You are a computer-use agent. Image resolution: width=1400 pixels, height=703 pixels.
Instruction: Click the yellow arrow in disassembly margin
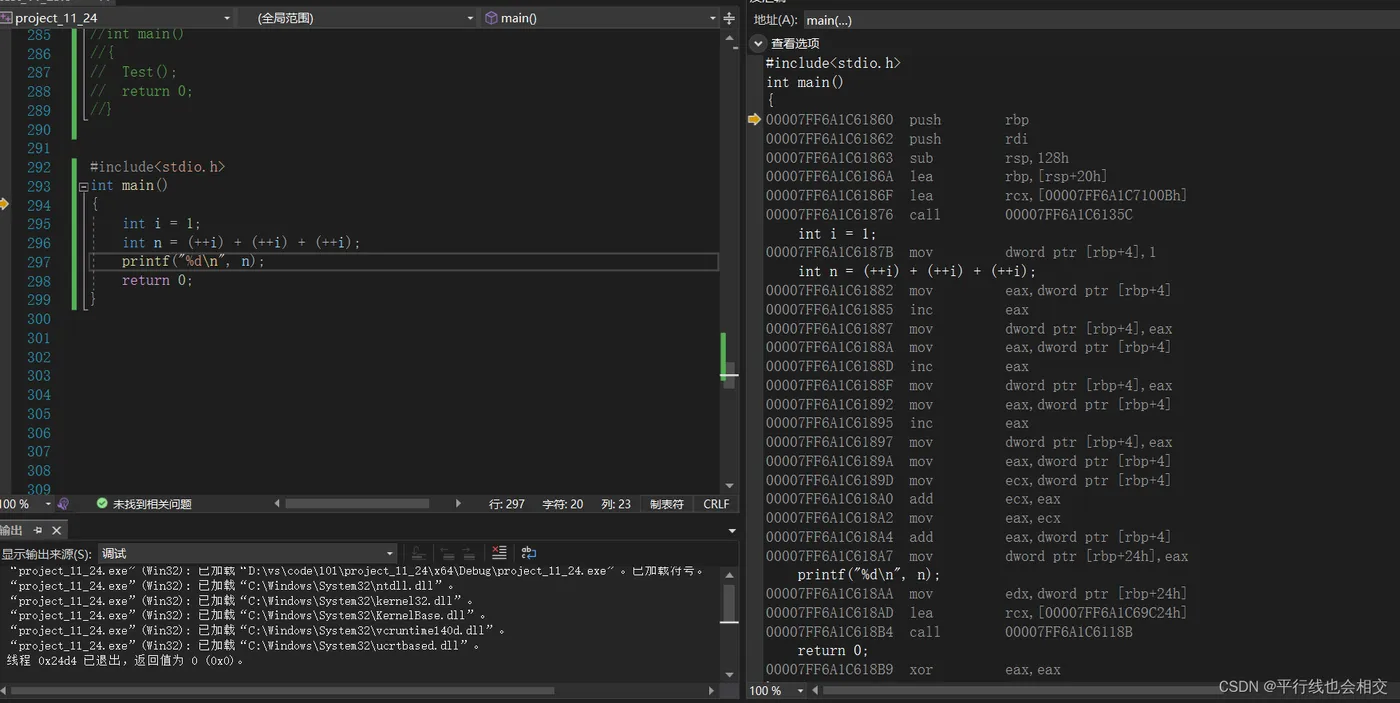754,120
